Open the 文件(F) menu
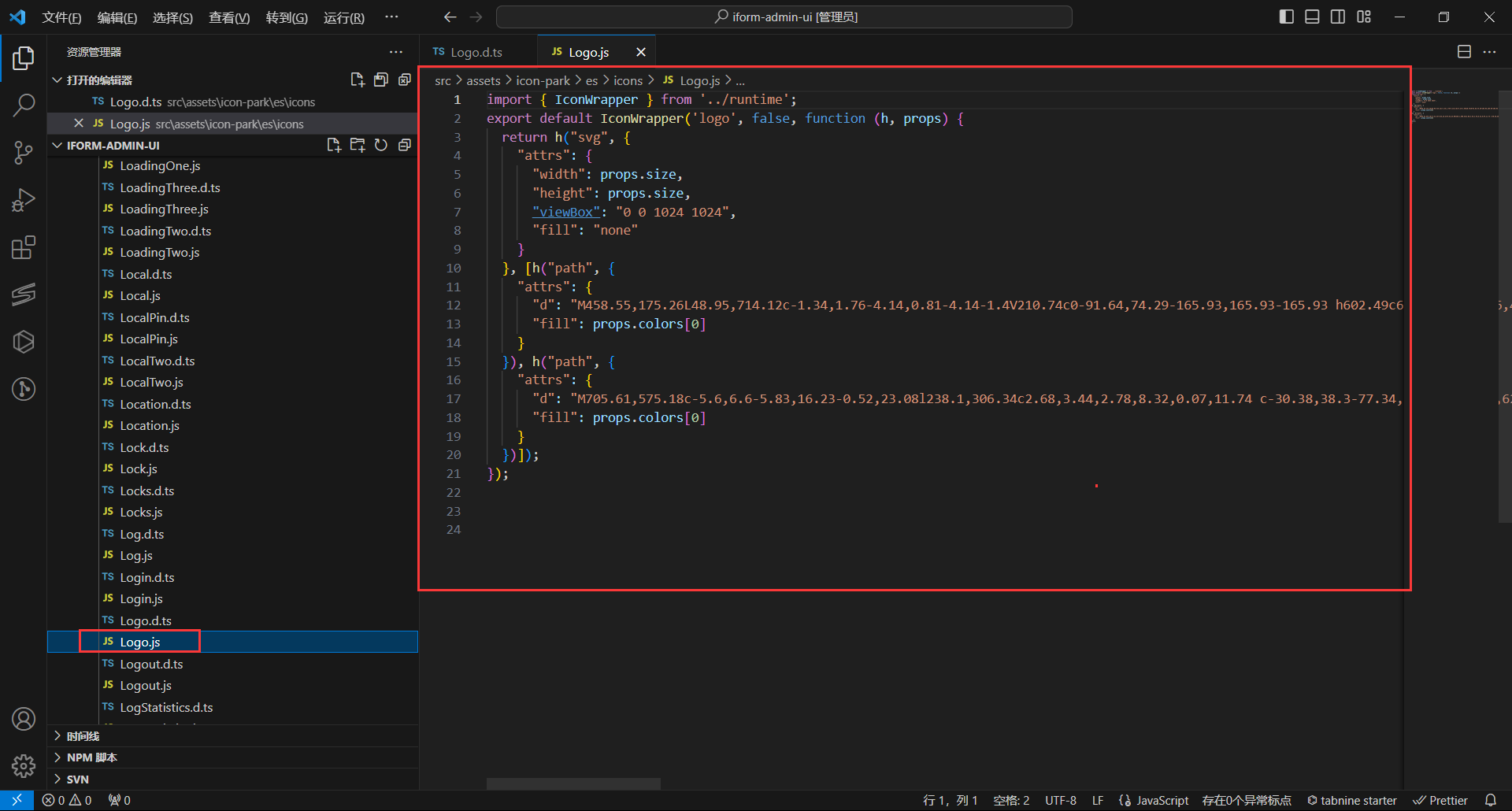The width and height of the screenshot is (1512, 811). pos(61,17)
